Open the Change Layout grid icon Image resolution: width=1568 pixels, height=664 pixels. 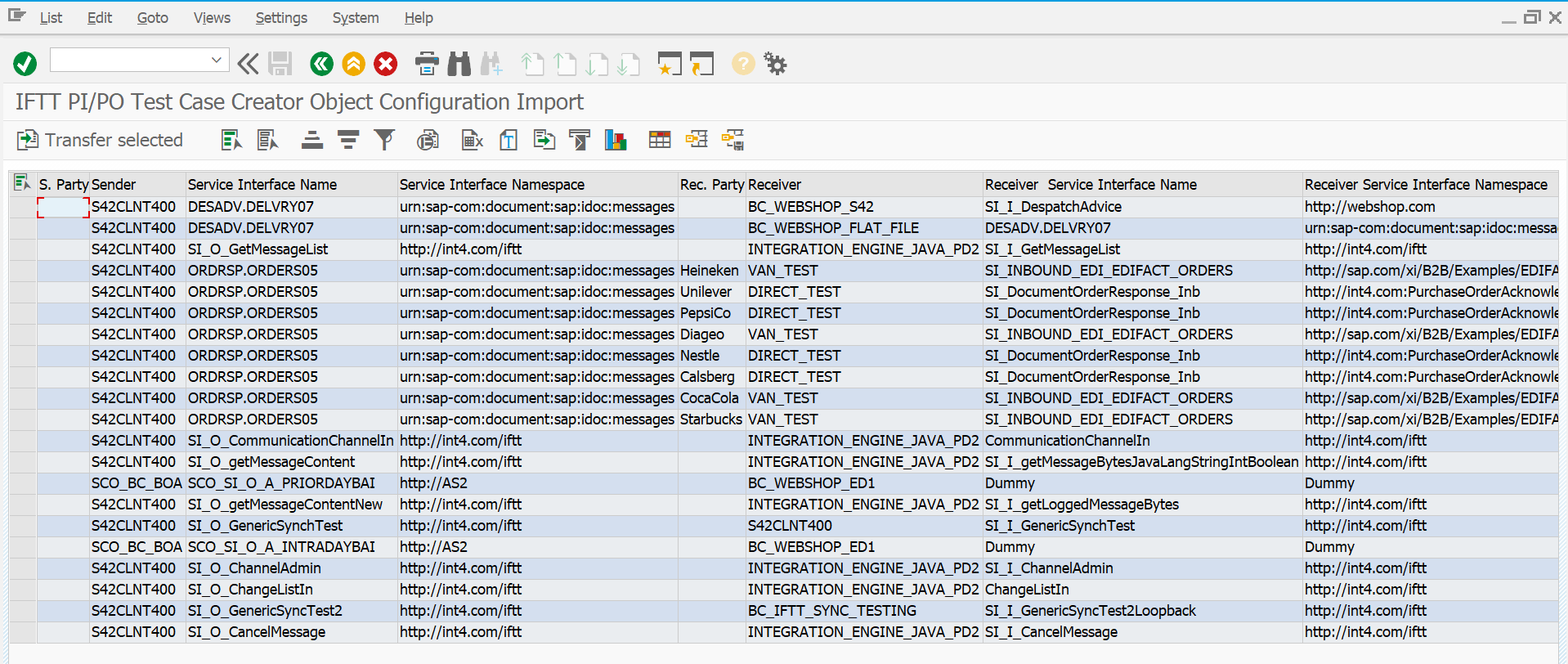coord(659,141)
